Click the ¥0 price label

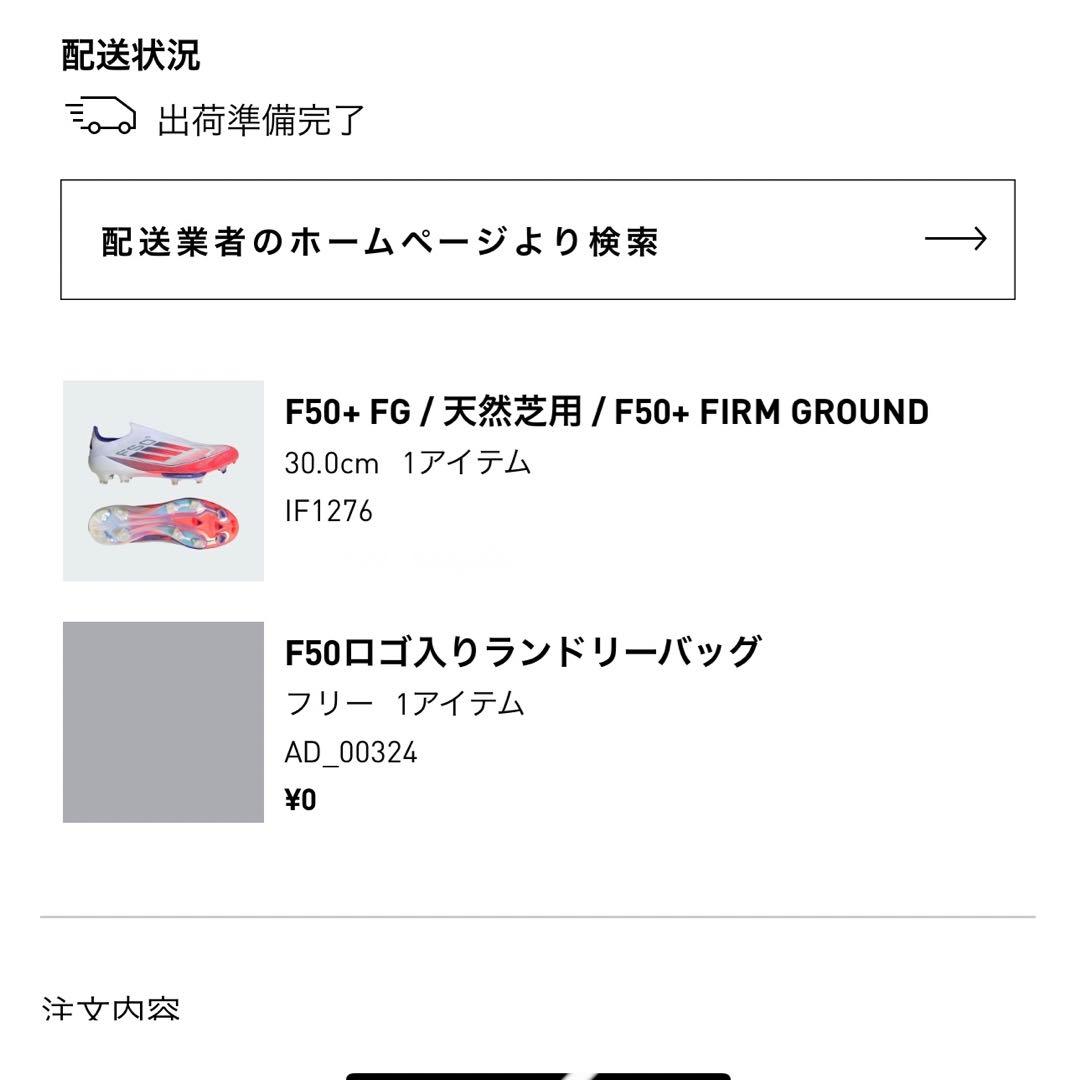click(298, 800)
